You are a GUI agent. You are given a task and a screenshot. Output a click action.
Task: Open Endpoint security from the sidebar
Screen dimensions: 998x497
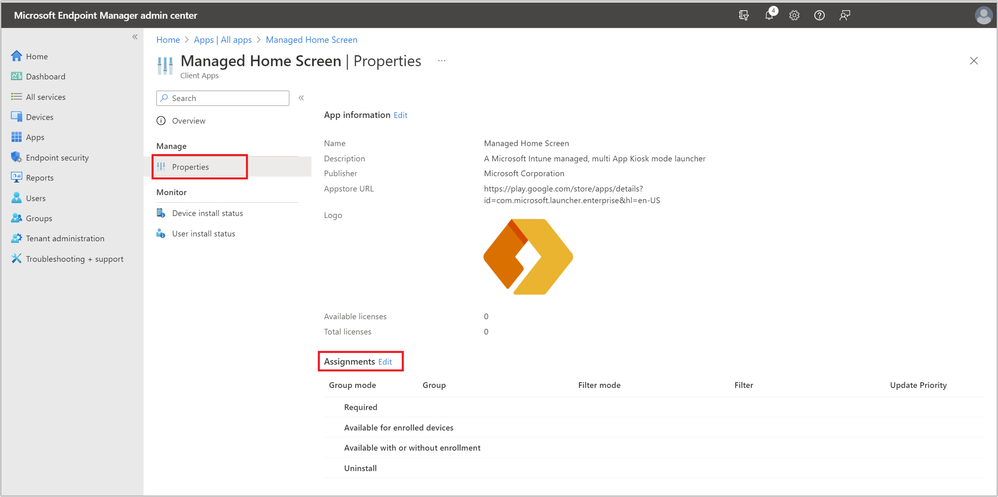pyautogui.click(x=57, y=158)
